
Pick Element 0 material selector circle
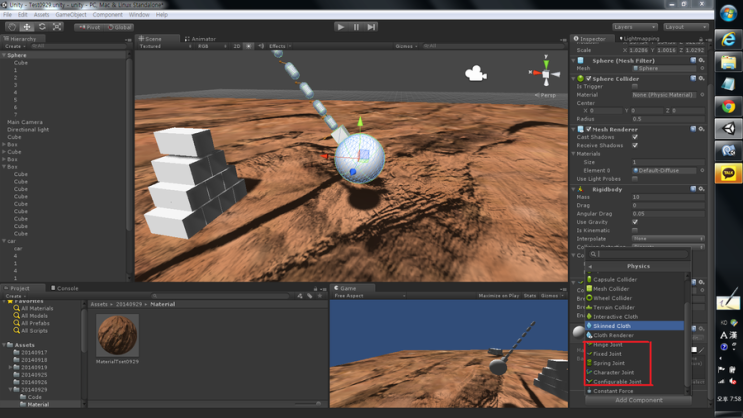pyautogui.click(x=702, y=171)
